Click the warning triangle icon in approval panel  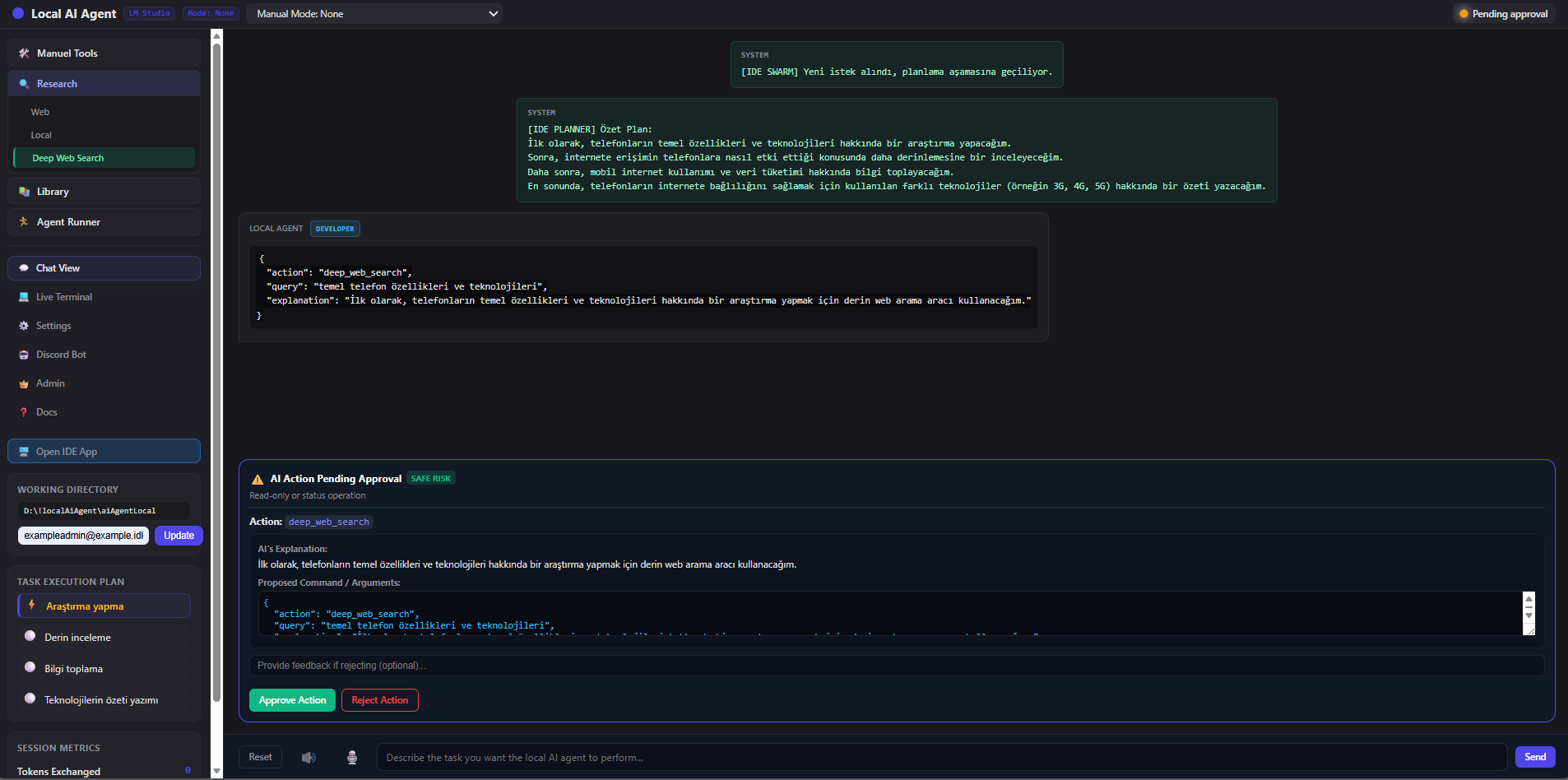(x=257, y=479)
